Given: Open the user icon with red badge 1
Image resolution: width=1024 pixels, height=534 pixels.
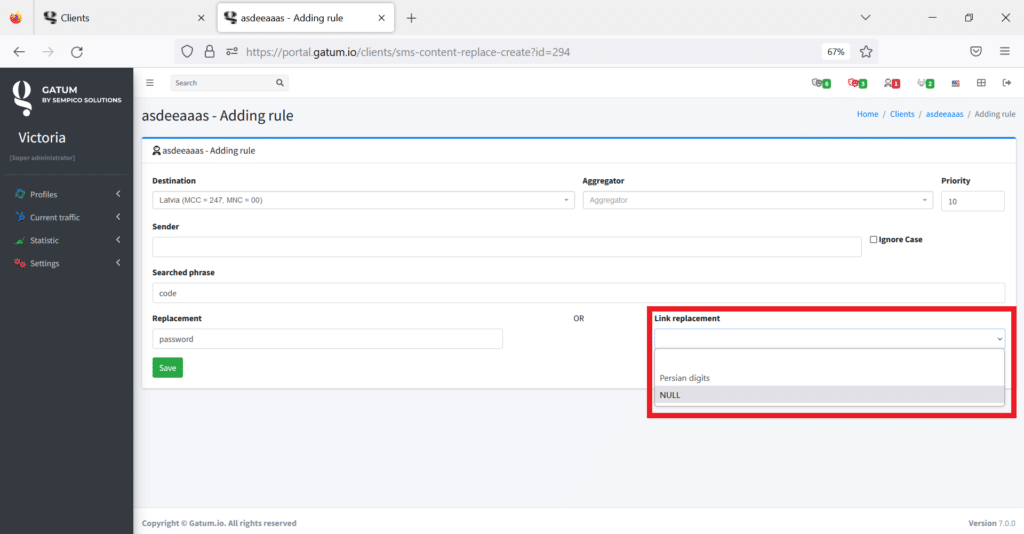Looking at the screenshot, I should pos(891,83).
